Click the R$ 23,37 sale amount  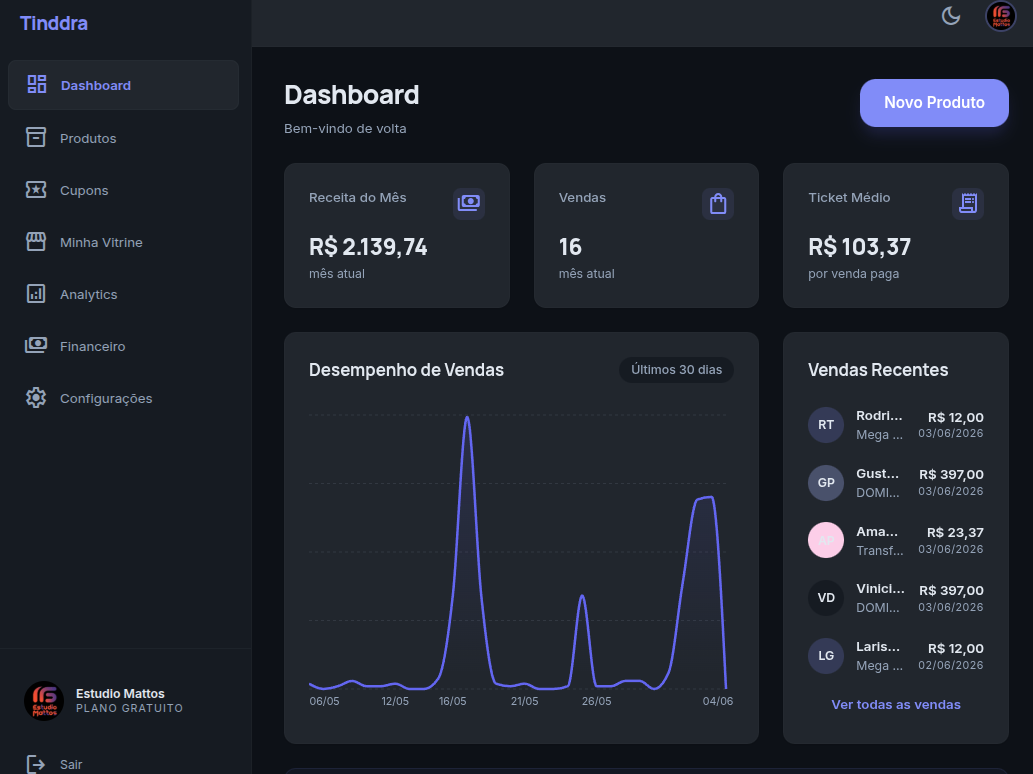point(955,532)
